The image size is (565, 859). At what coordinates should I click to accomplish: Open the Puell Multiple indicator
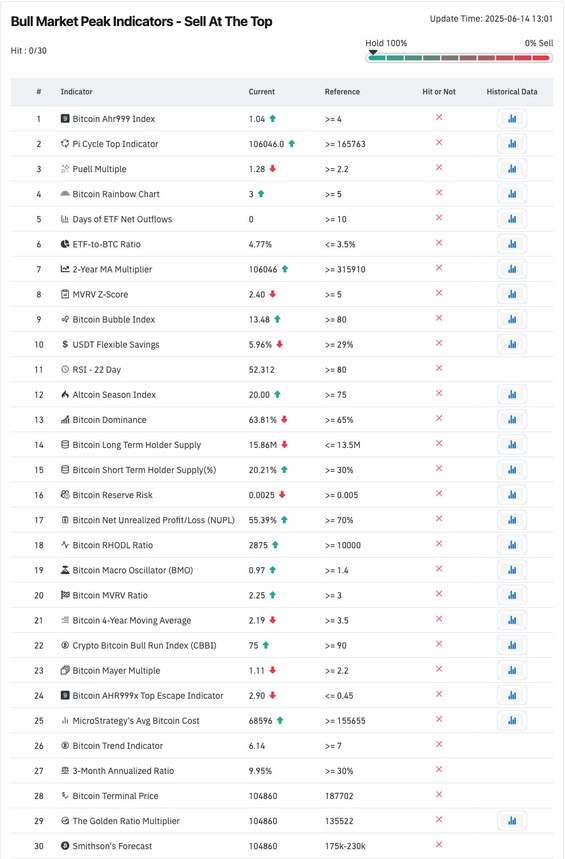point(99,169)
